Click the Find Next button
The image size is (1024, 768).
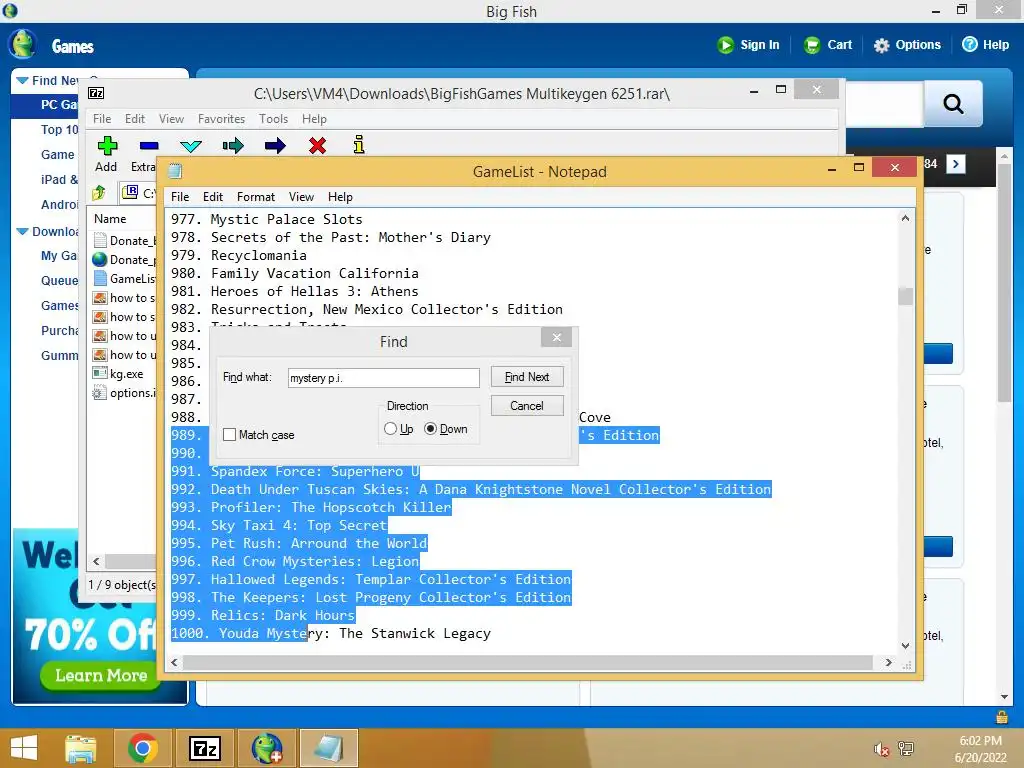[x=527, y=377]
